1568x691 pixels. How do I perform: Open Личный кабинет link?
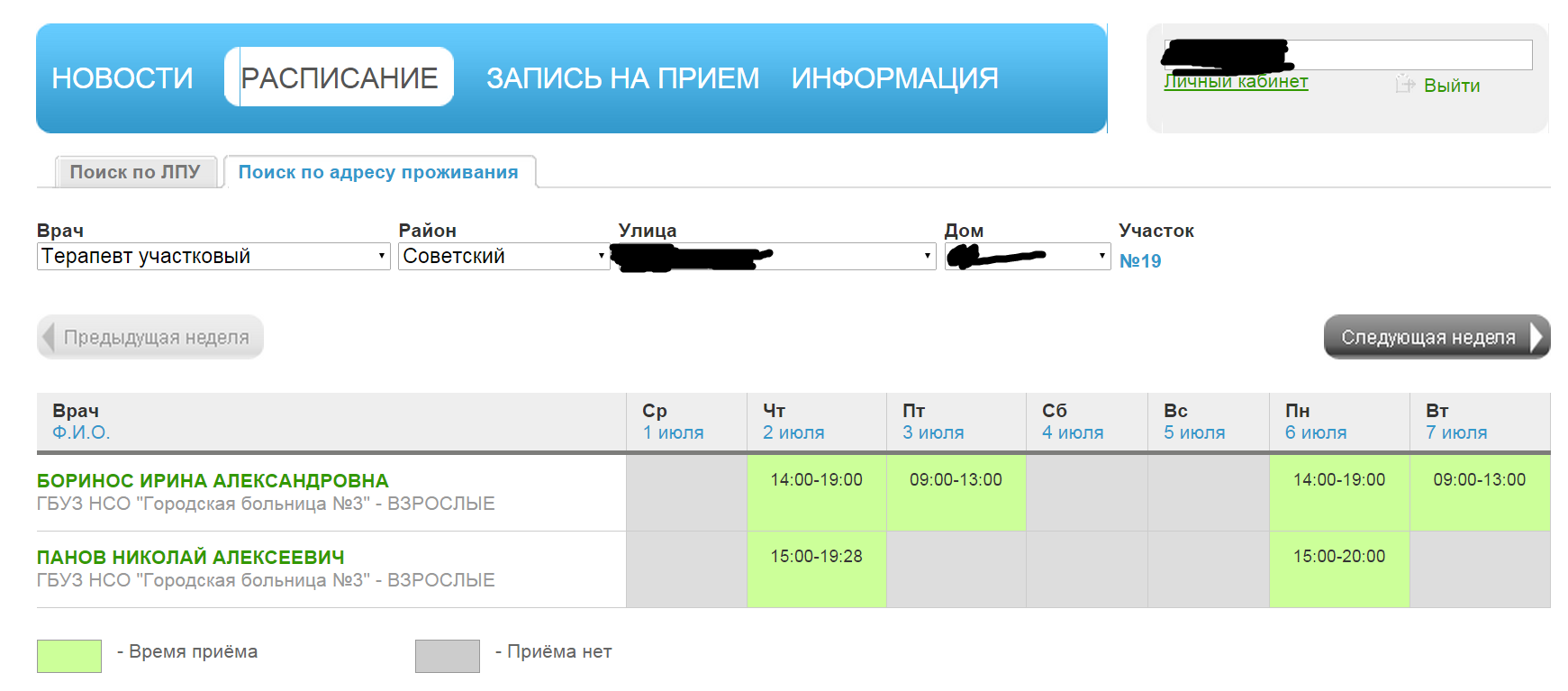coord(1236,82)
